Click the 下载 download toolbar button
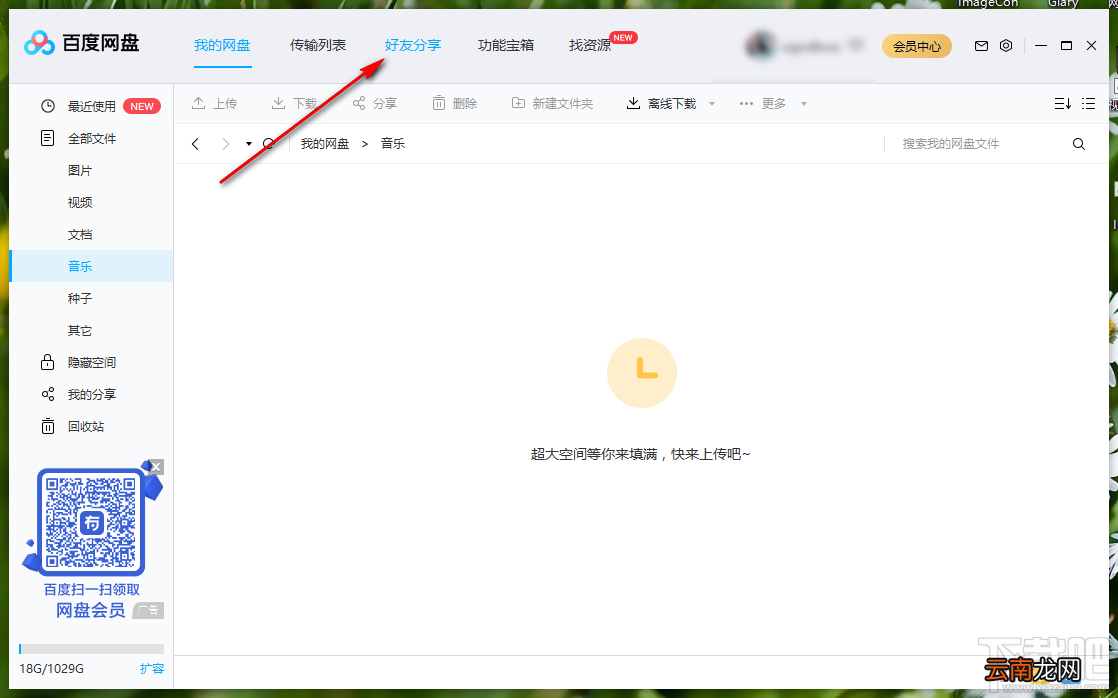 294,103
